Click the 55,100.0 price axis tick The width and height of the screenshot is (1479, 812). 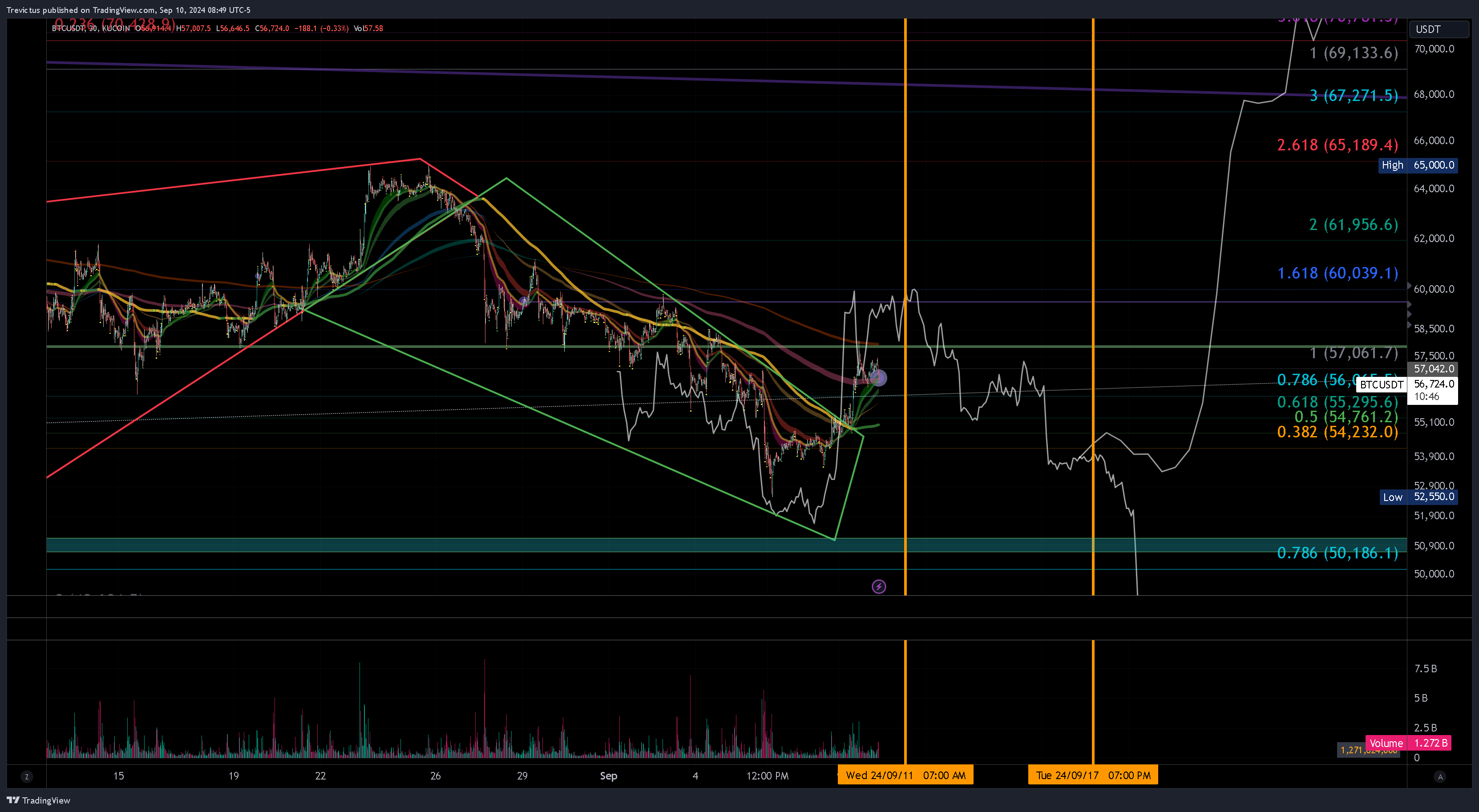tap(1434, 422)
